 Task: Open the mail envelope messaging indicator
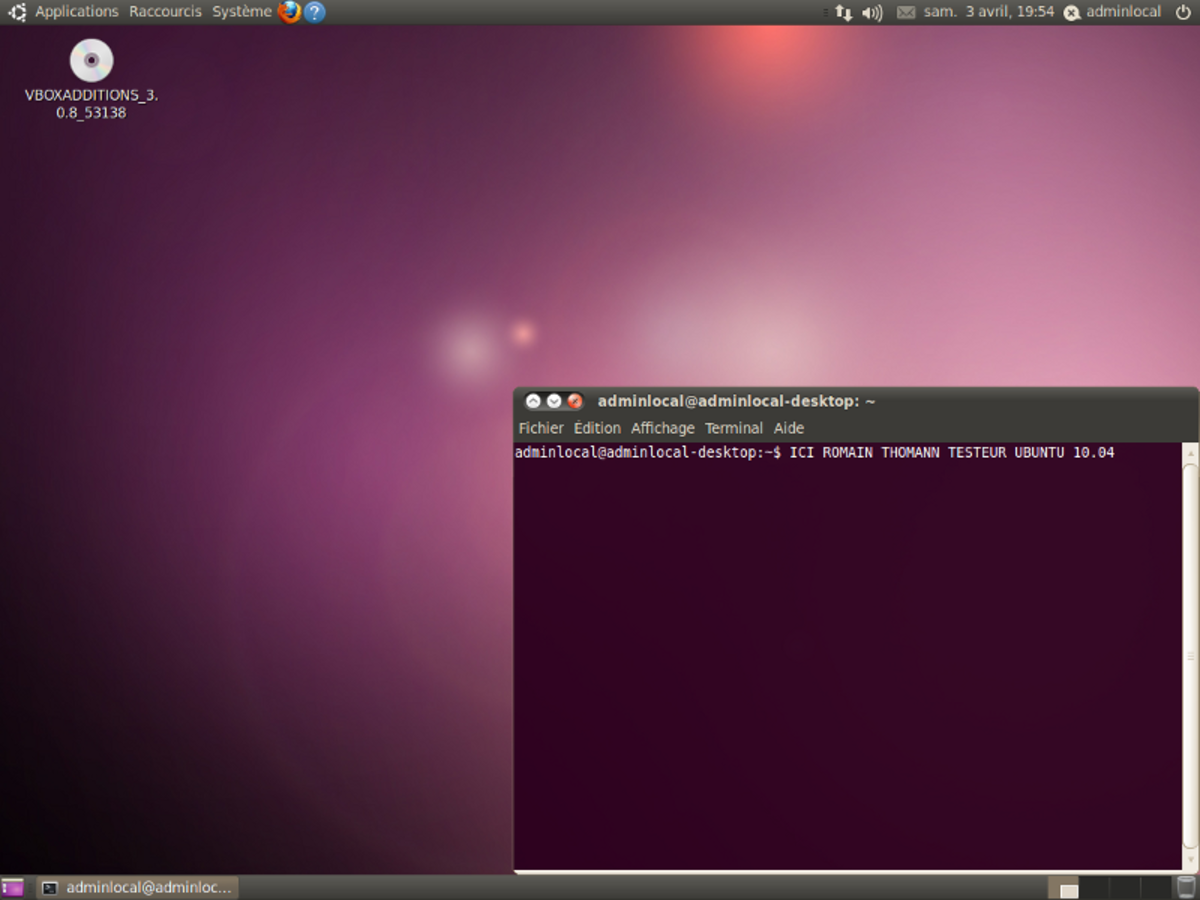tap(906, 13)
